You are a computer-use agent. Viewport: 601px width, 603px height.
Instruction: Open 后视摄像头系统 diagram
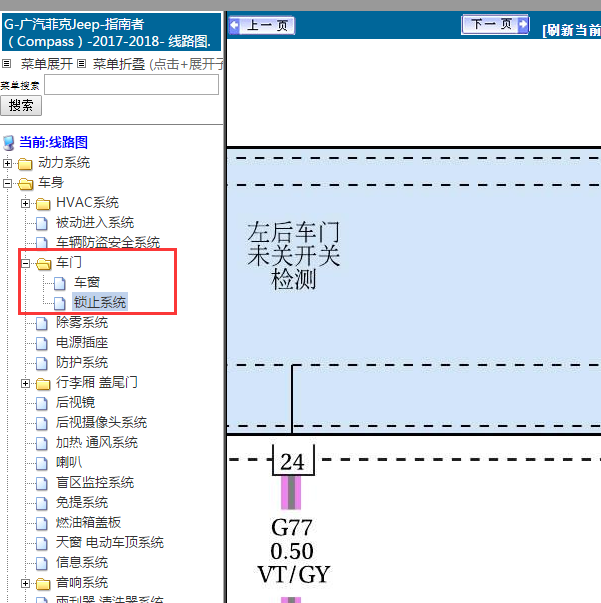coord(102,423)
